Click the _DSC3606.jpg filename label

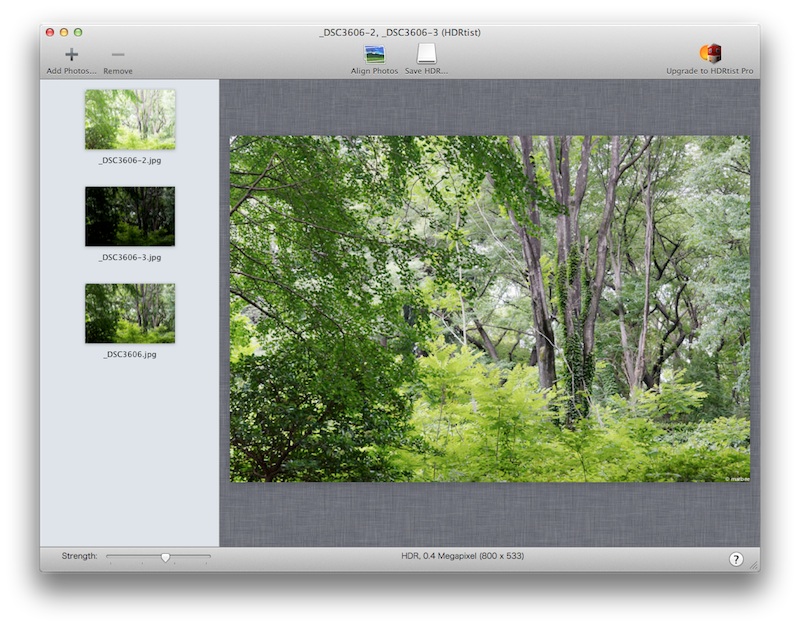coord(130,354)
